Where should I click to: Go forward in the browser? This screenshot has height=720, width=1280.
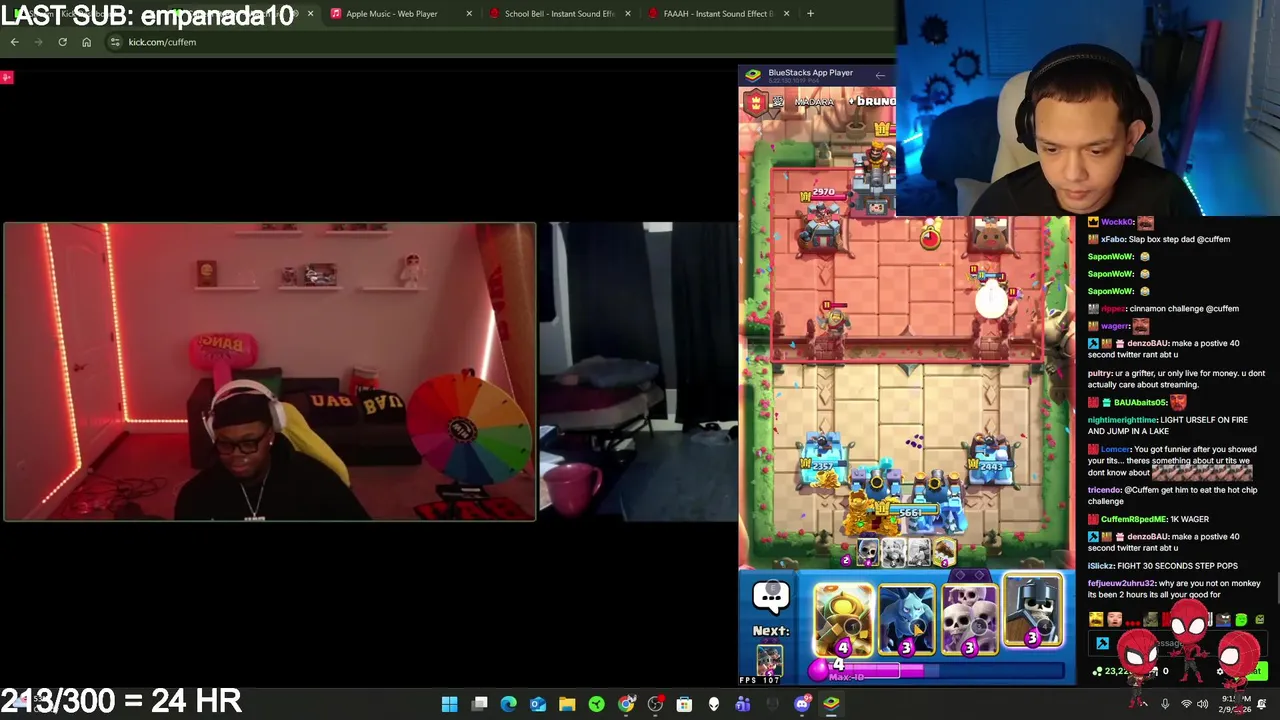[x=38, y=42]
